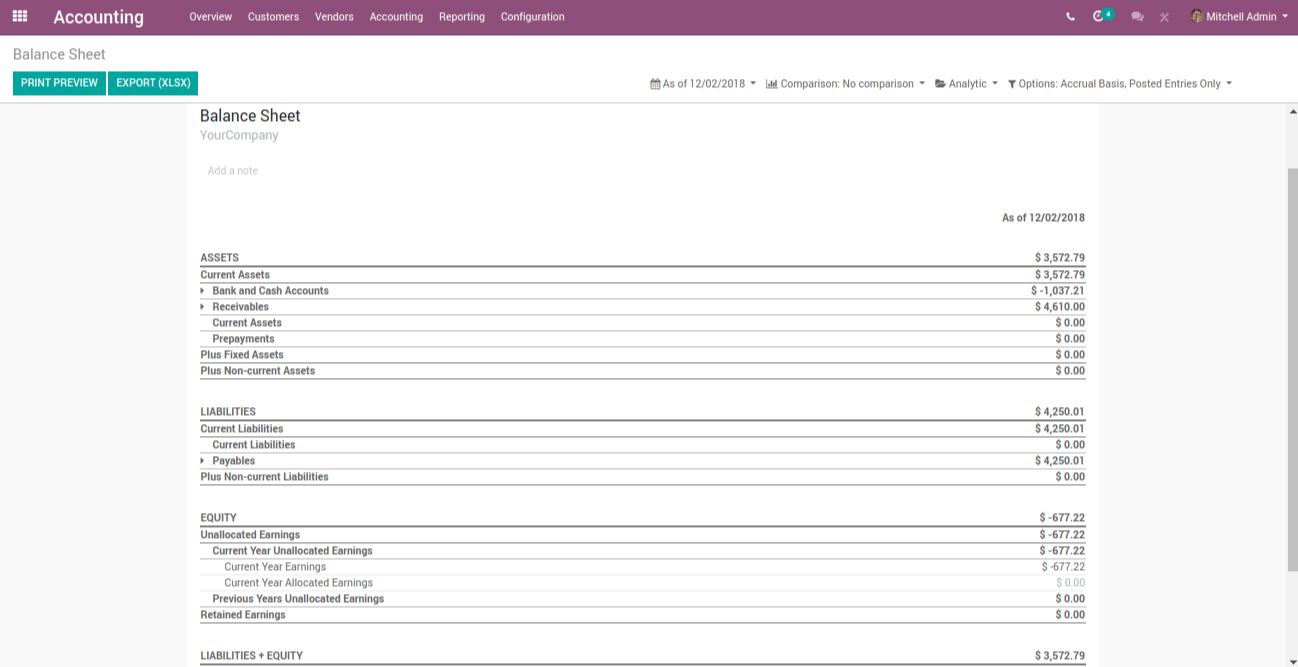This screenshot has height=667, width=1298.
Task: Click the $ 4,610.00 receivables value
Action: coord(1060,307)
